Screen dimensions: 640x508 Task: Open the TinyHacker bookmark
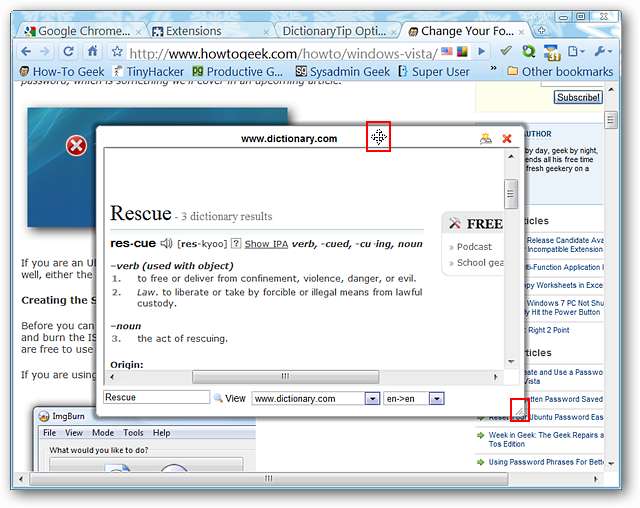click(149, 72)
